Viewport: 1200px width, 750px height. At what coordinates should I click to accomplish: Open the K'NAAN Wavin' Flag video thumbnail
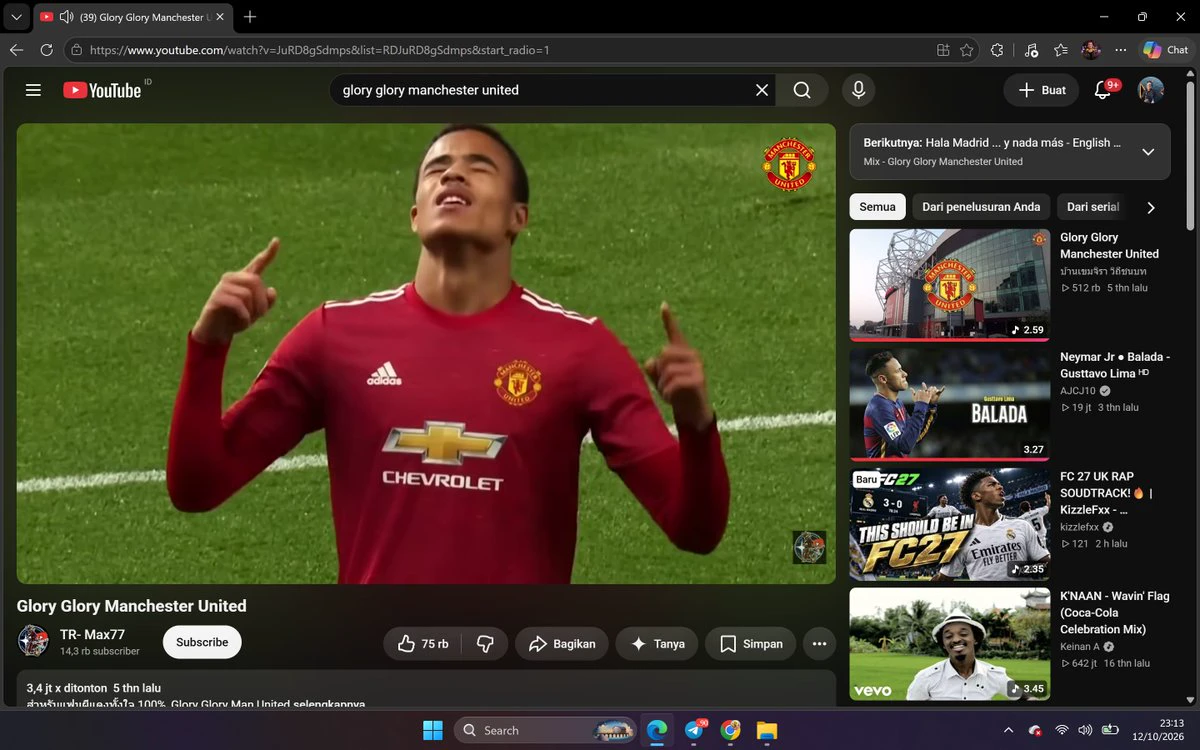[x=950, y=644]
